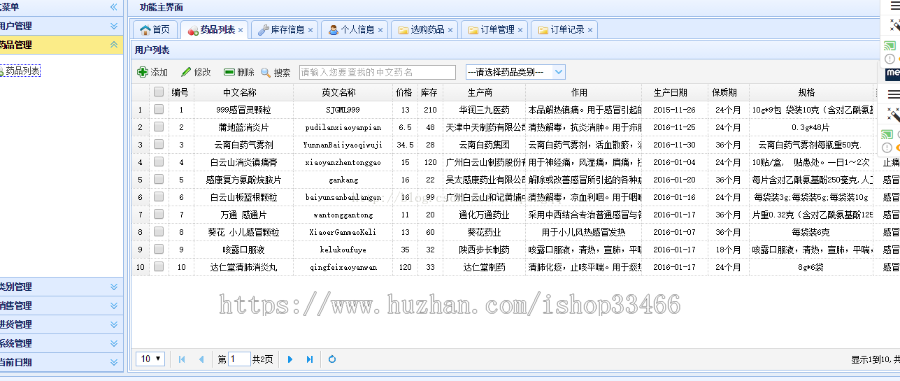Refresh the drug table
This screenshot has width=900, height=381.
[332, 359]
